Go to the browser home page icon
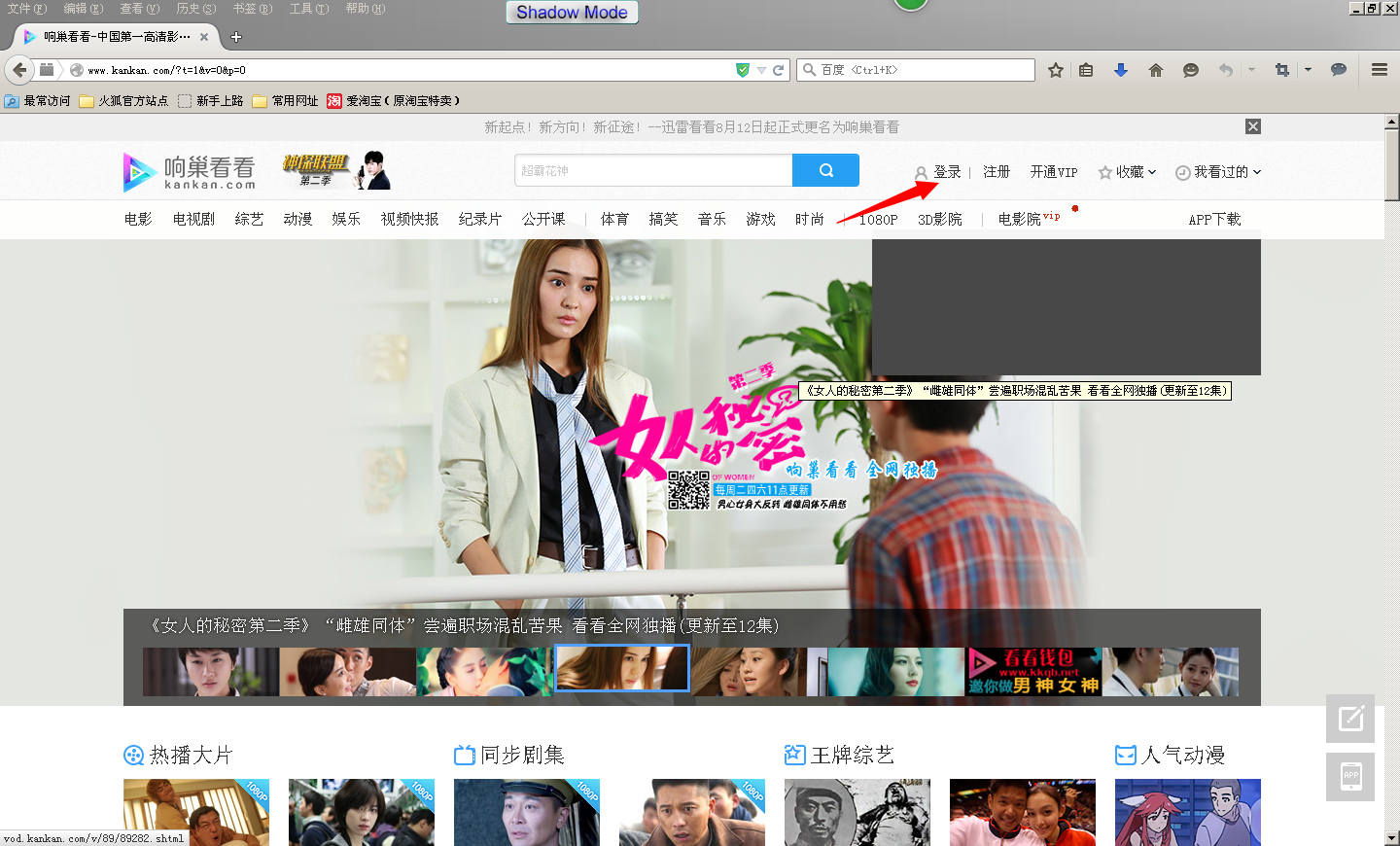 tap(1156, 70)
